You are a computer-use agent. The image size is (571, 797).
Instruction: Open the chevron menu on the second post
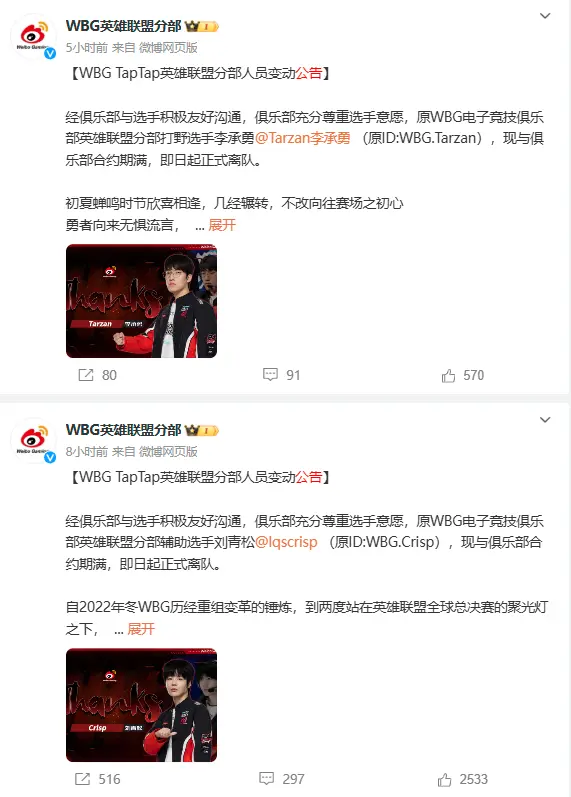click(x=545, y=420)
